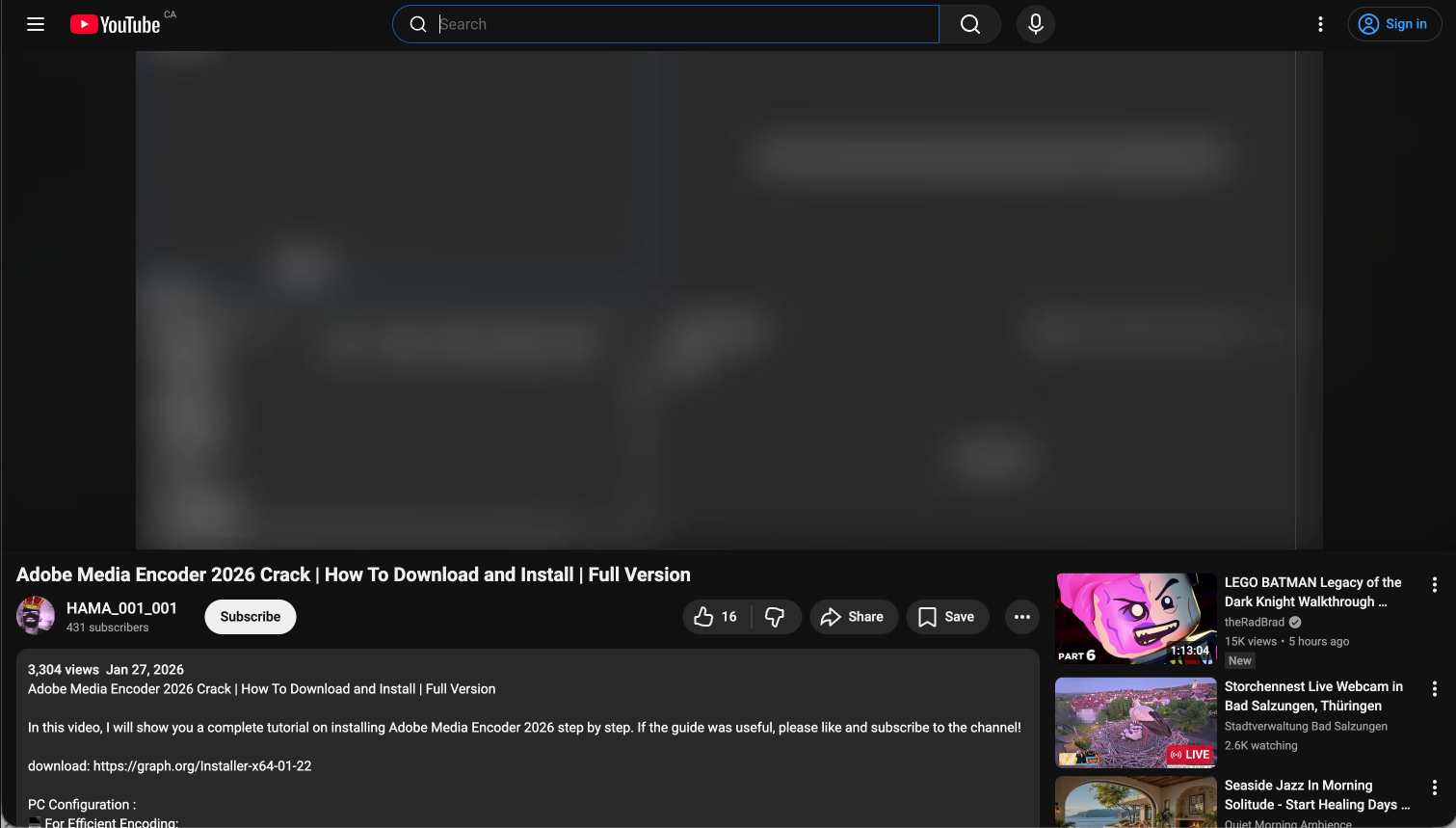This screenshot has height=828, width=1456.
Task: Open the Settings three-dot menu in header
Action: pos(1320,24)
